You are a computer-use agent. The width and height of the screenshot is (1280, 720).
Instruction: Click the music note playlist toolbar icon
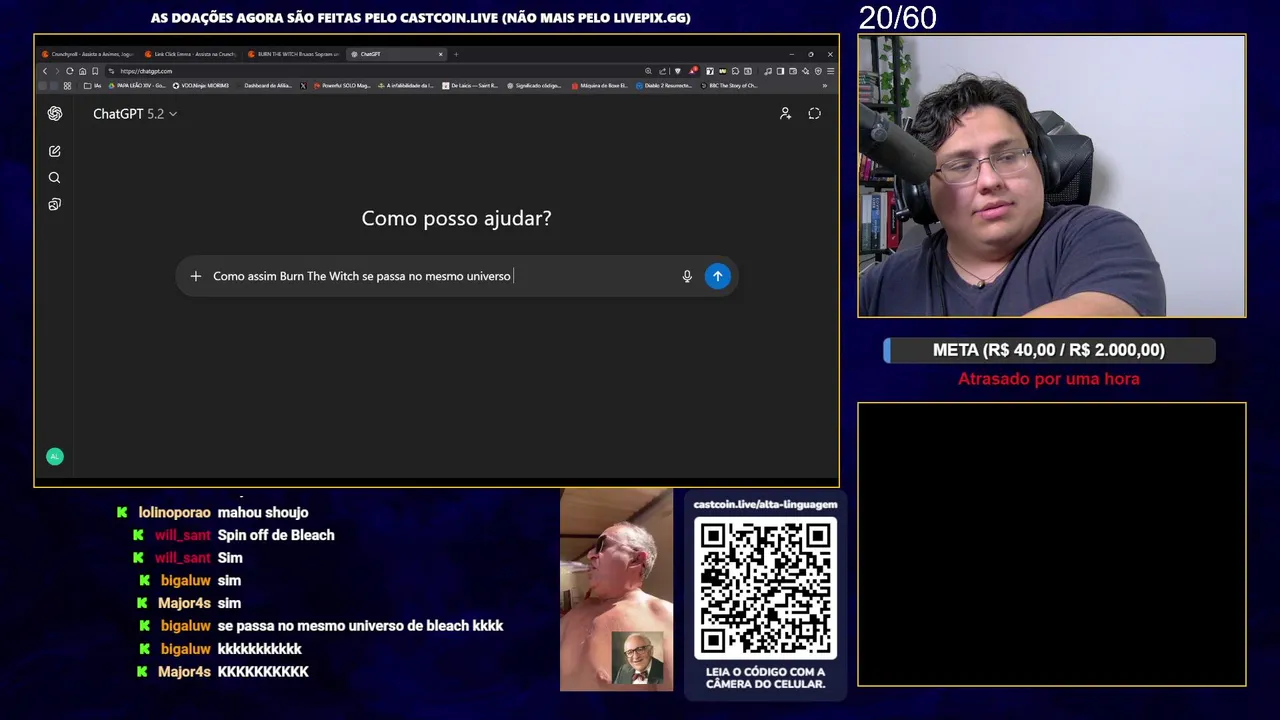click(768, 71)
